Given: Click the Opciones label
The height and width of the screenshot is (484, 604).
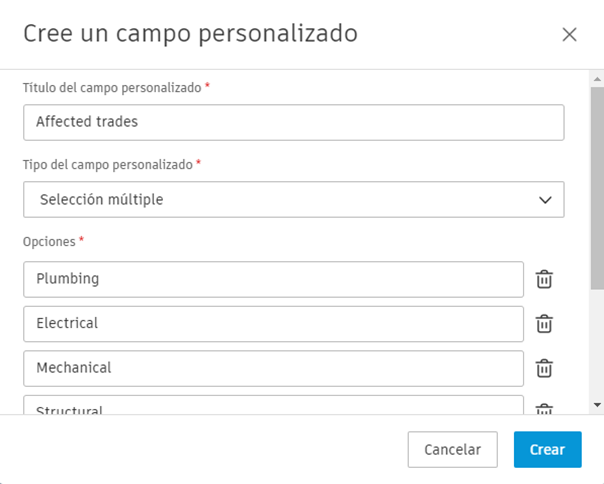Looking at the screenshot, I should 49,241.
